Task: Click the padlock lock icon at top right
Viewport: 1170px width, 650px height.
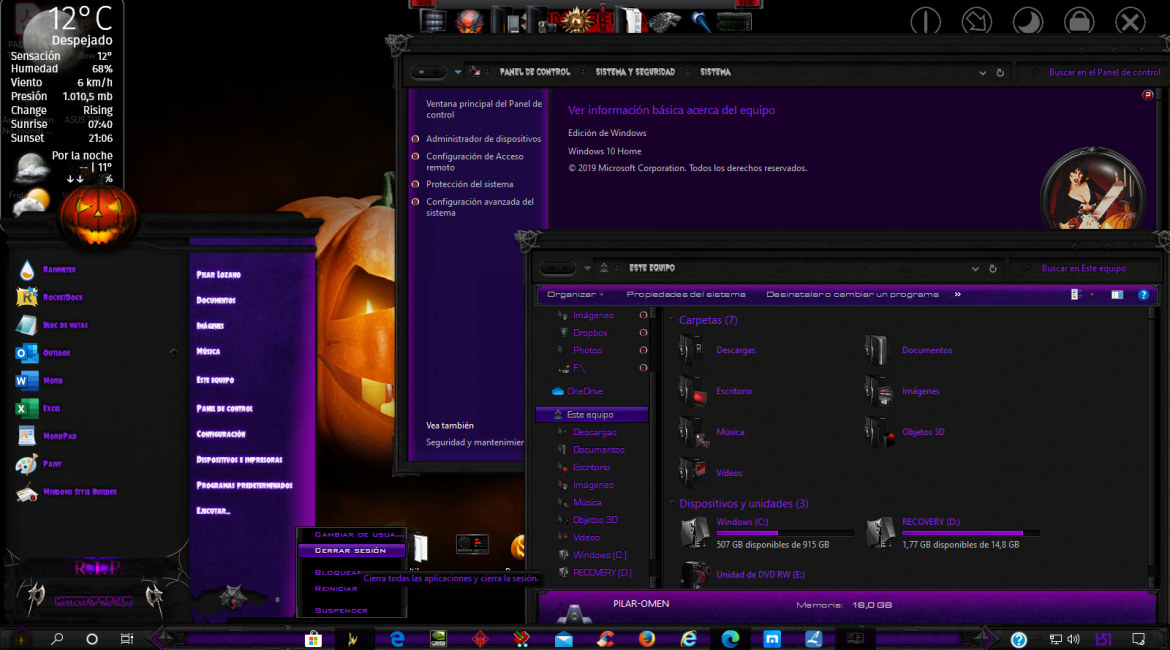Action: pos(1079,21)
